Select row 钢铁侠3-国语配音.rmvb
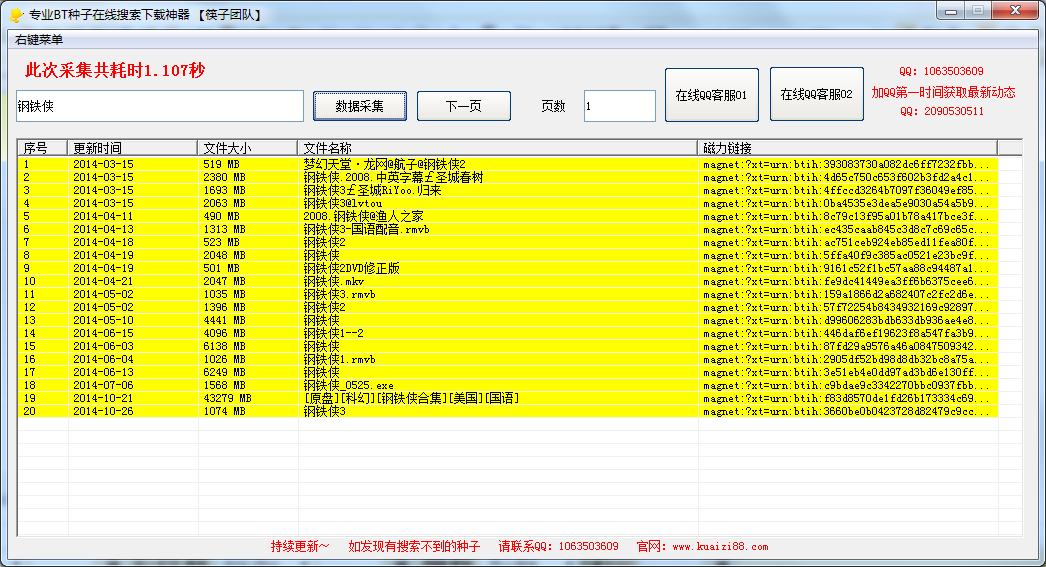Screen dimensions: 1046x567 click(508, 229)
